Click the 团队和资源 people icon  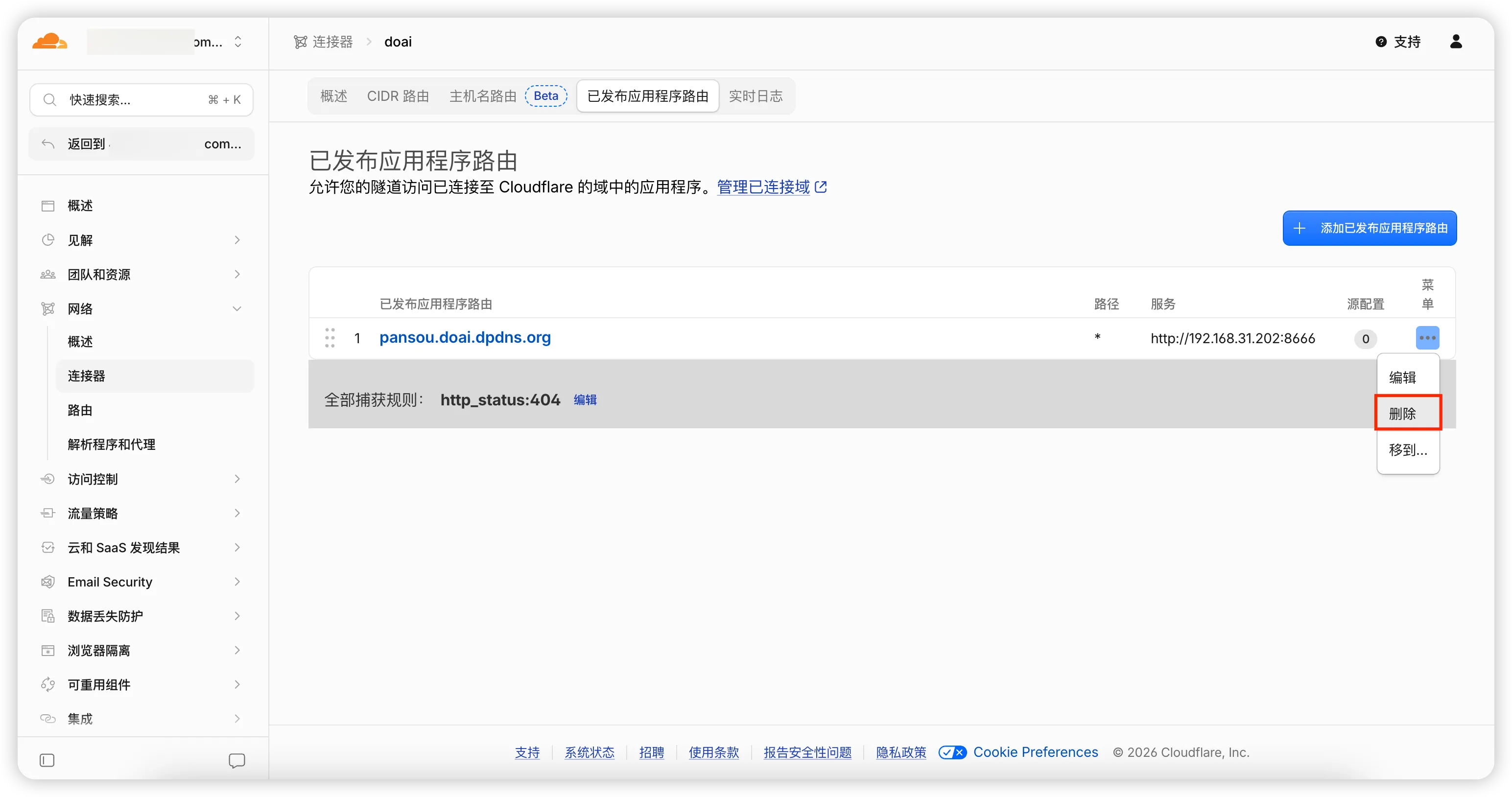coord(48,274)
